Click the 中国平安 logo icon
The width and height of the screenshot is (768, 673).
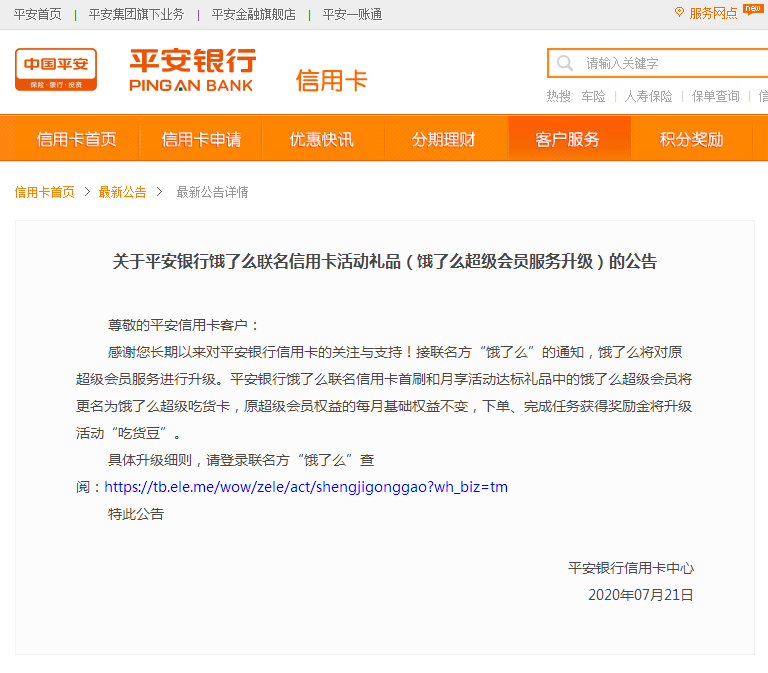tap(56, 69)
